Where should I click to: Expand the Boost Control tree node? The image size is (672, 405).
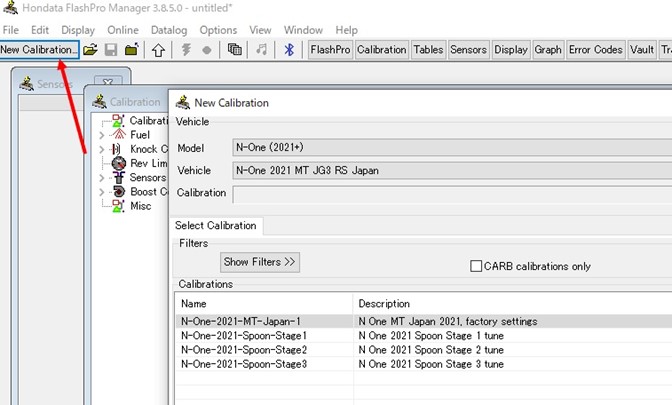point(102,192)
